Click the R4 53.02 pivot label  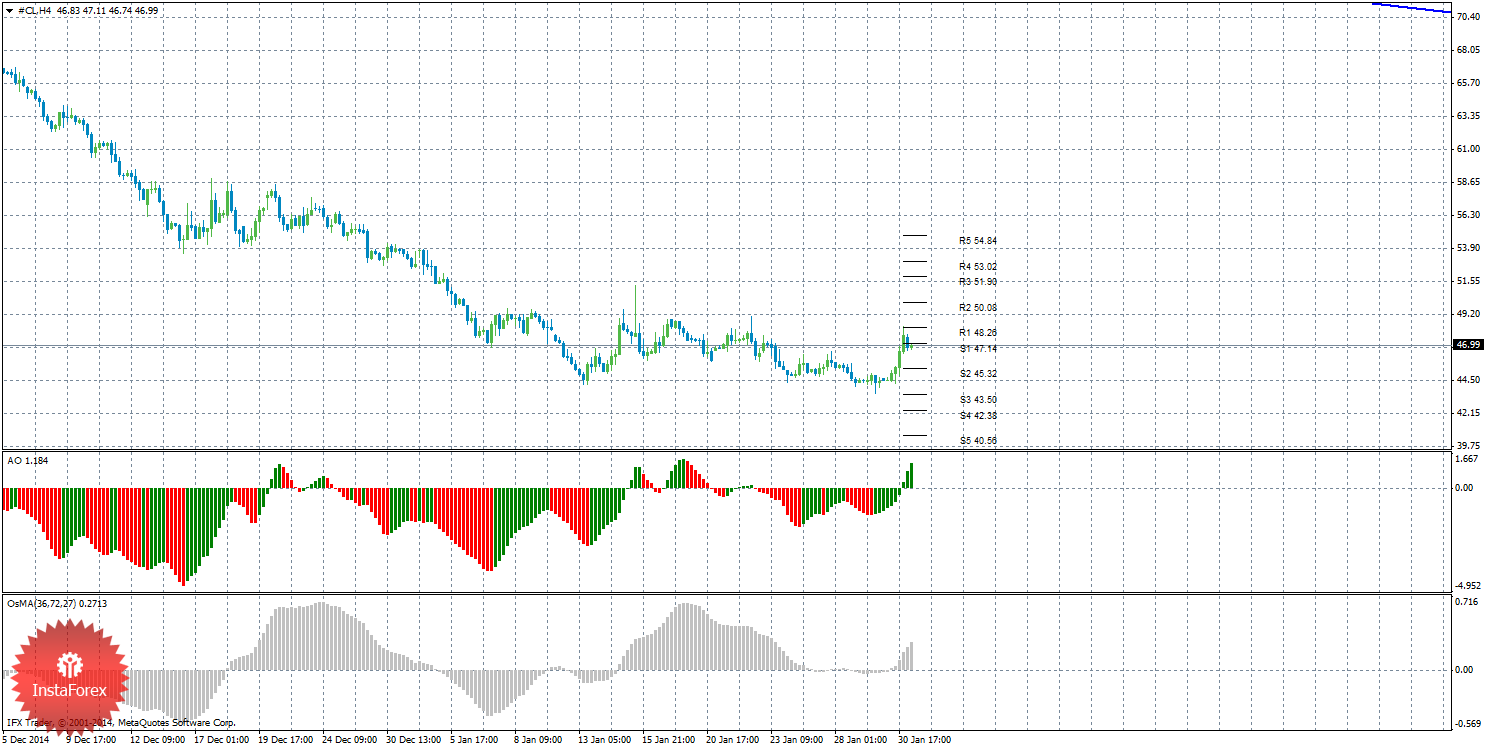[978, 267]
